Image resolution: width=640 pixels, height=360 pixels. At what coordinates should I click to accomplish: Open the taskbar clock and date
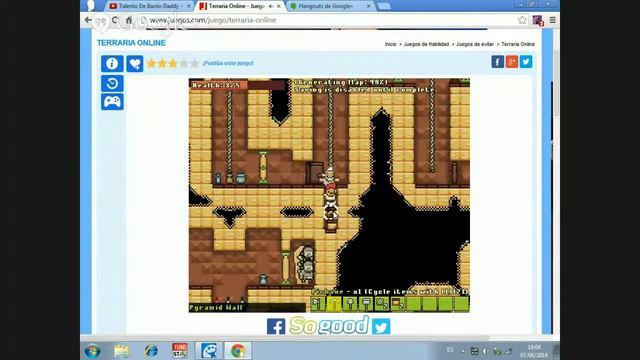(533, 351)
